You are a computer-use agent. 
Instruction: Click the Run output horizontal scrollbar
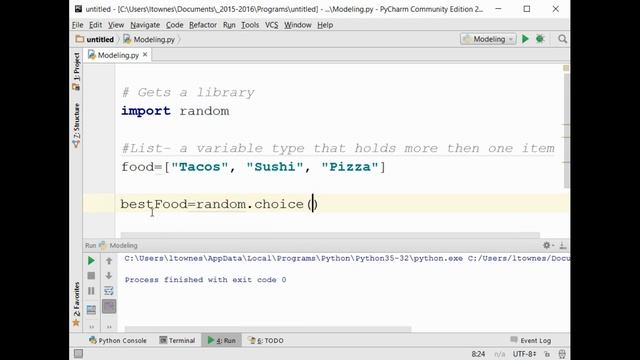[268, 329]
